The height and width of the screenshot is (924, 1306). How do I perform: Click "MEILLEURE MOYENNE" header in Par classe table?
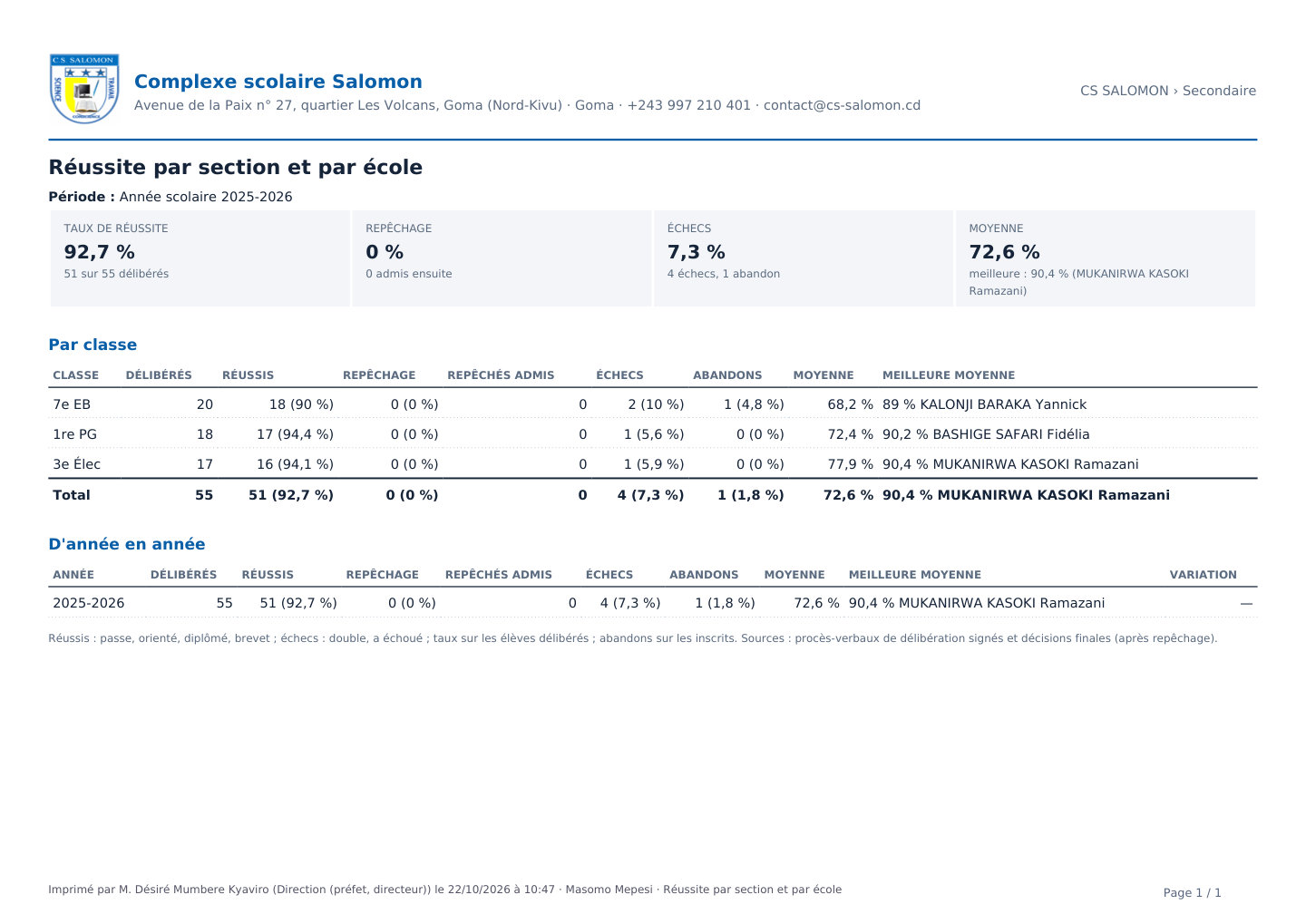point(949,375)
